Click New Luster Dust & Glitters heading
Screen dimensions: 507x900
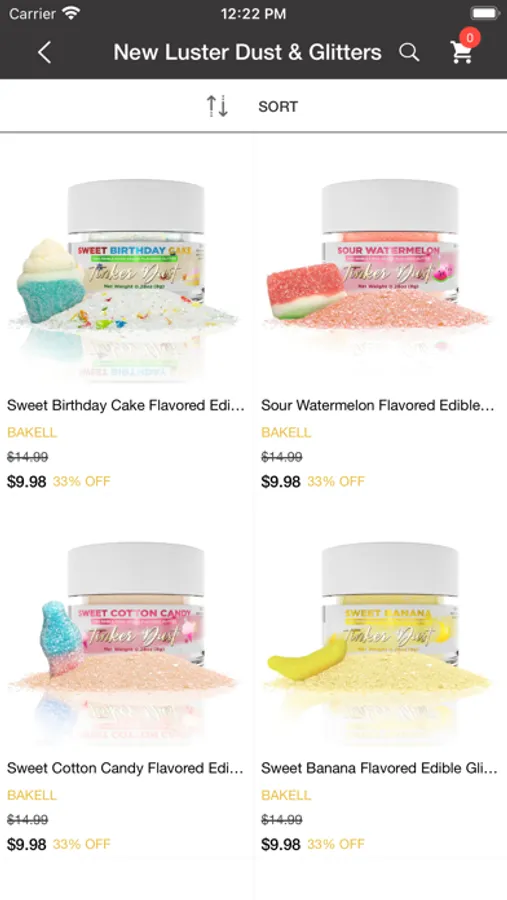click(247, 53)
